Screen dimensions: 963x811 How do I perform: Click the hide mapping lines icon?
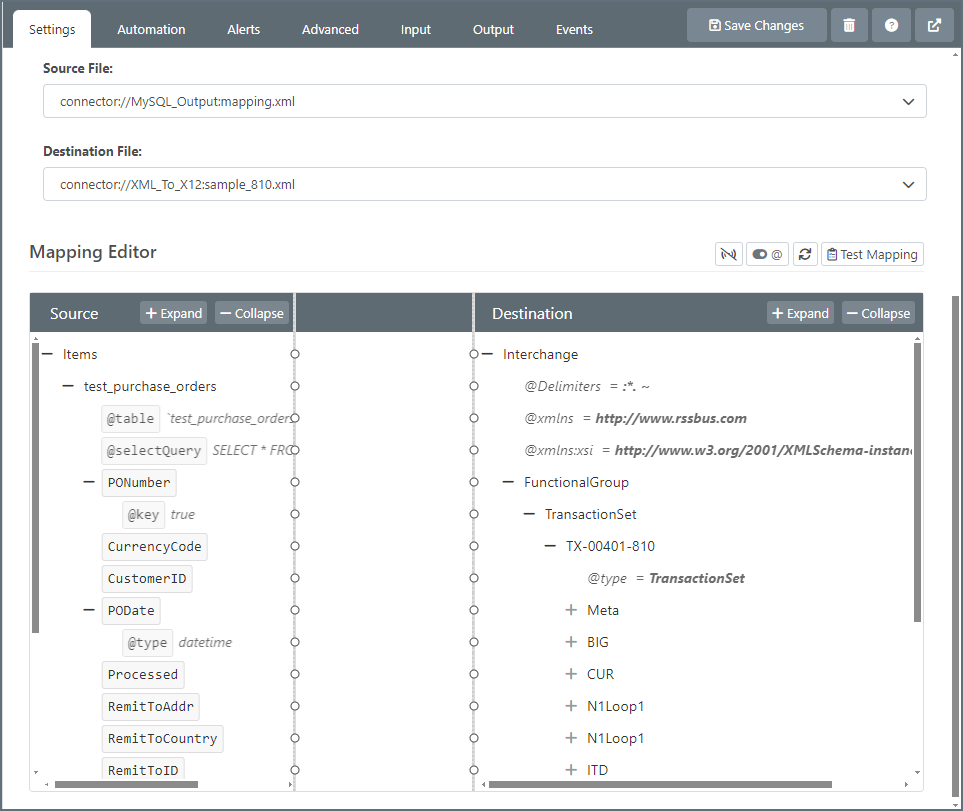click(x=729, y=254)
